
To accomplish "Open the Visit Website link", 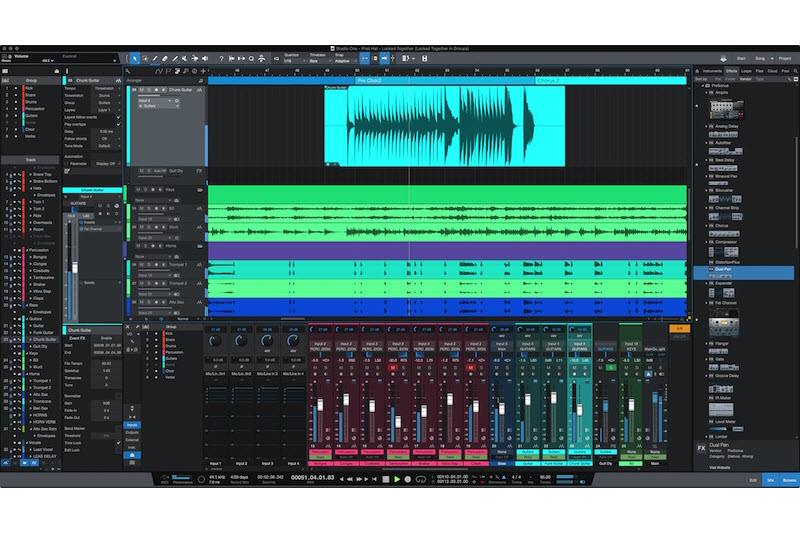I will pos(719,467).
